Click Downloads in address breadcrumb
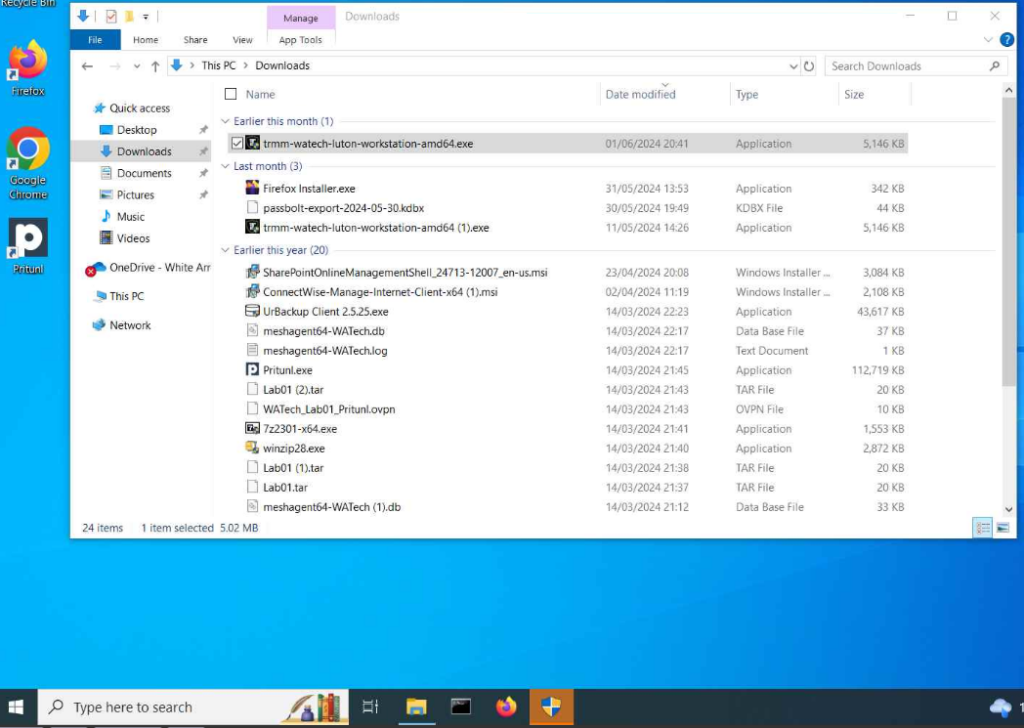The height and width of the screenshot is (728, 1024). (x=282, y=65)
